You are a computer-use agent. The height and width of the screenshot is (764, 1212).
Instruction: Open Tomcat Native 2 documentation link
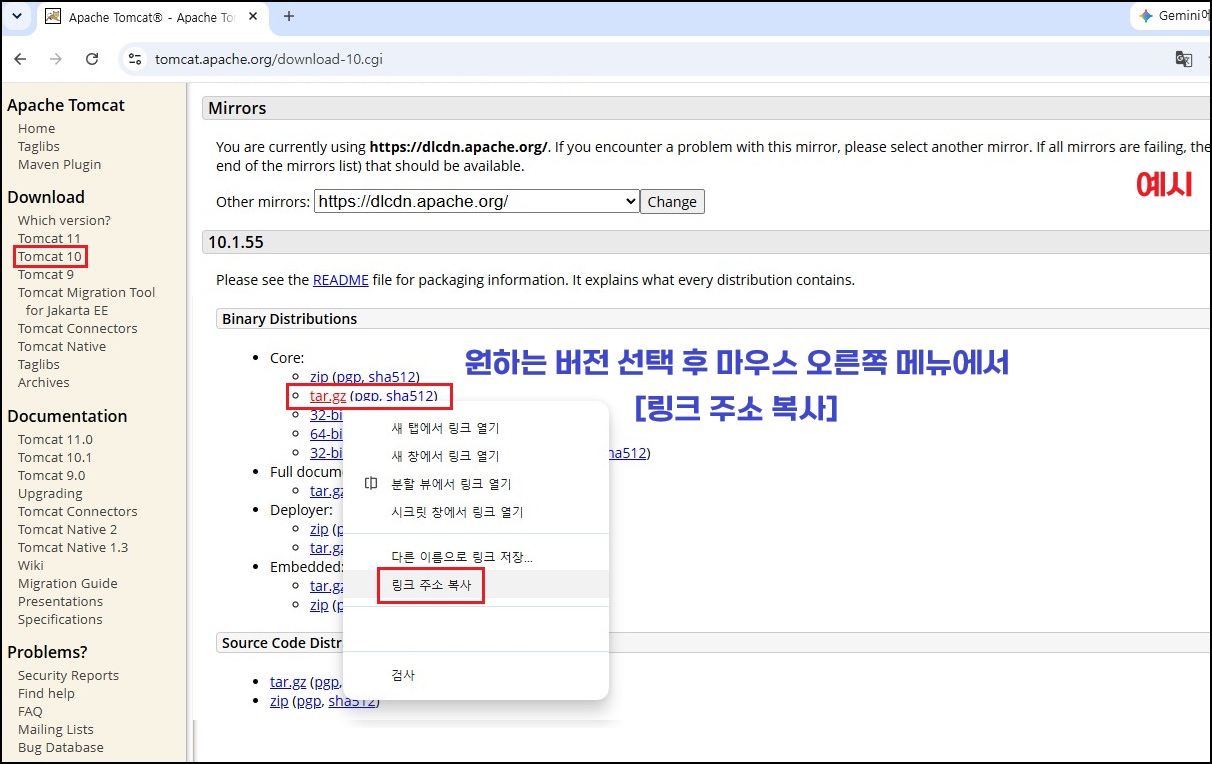point(67,529)
